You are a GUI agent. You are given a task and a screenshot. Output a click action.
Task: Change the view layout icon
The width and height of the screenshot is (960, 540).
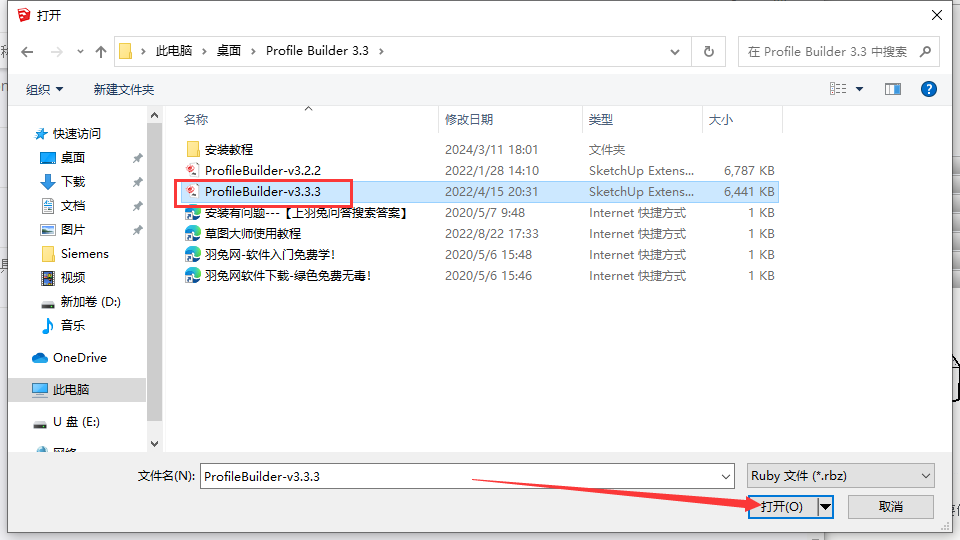838,89
